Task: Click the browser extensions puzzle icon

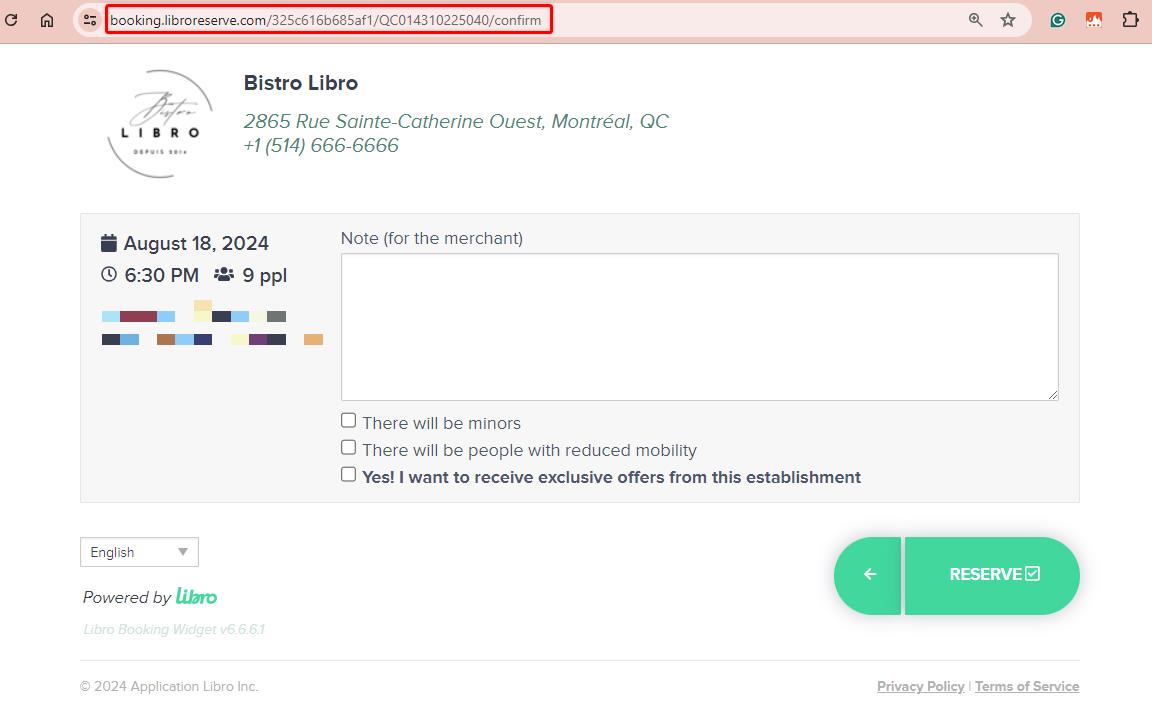Action: coord(1129,18)
